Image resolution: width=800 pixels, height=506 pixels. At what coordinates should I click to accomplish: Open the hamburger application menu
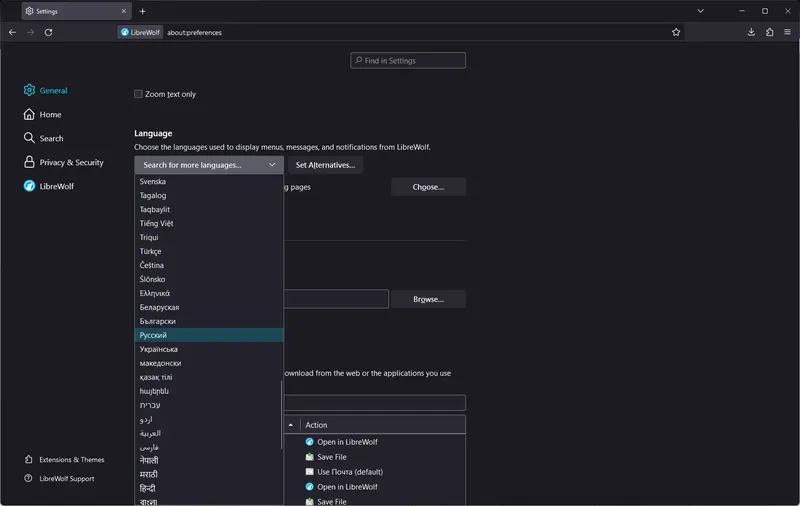point(787,32)
